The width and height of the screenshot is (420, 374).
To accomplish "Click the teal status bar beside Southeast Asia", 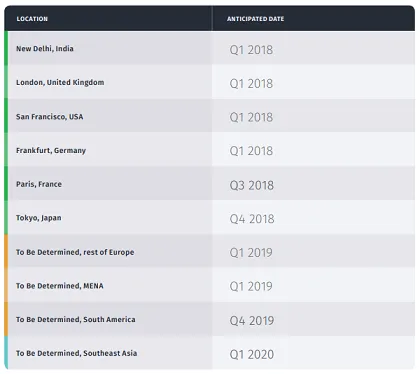I will pos(6,352).
